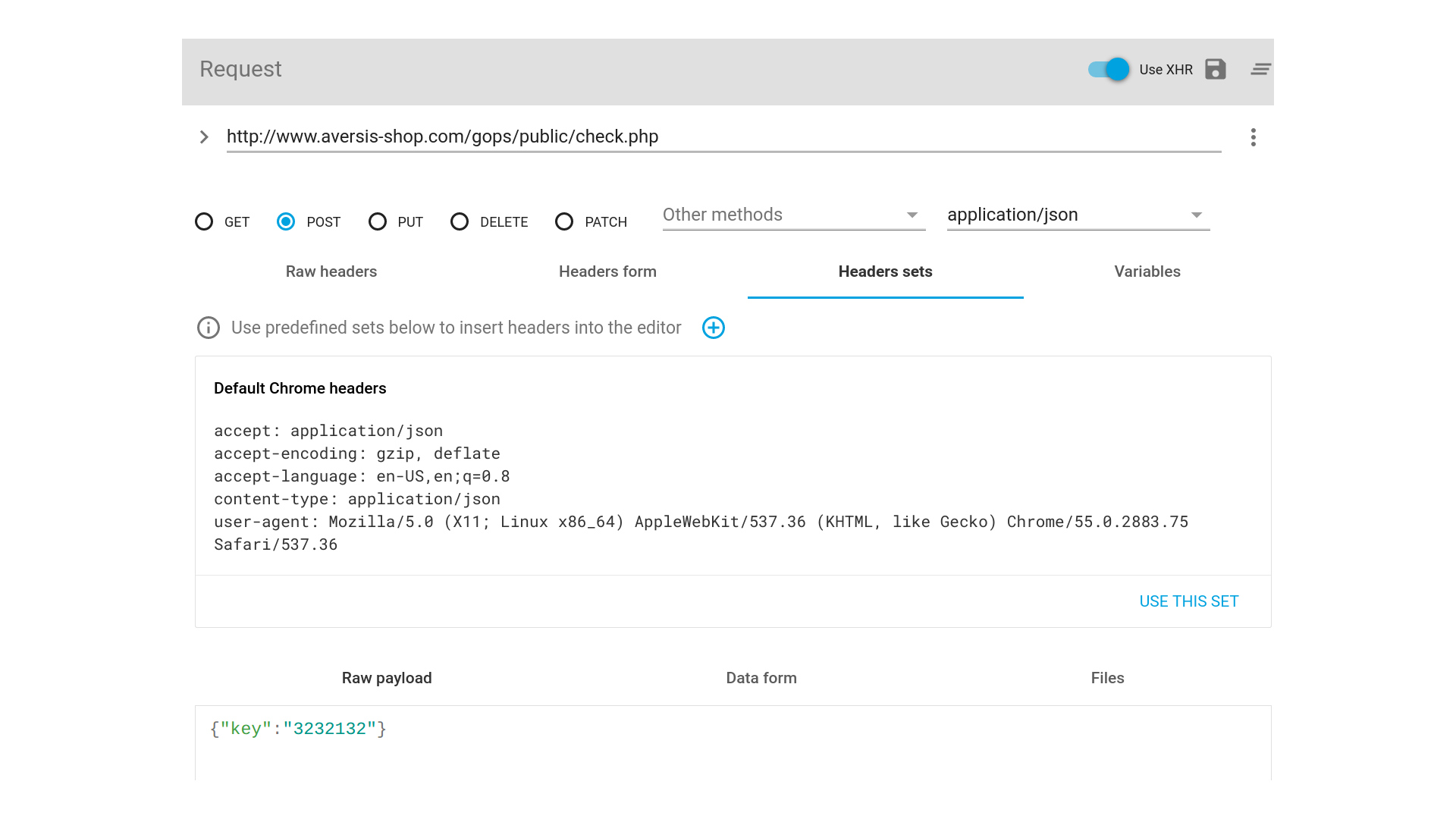Viewport: 1456px width, 819px height.
Task: Select the PUT method radio button
Action: point(378,221)
